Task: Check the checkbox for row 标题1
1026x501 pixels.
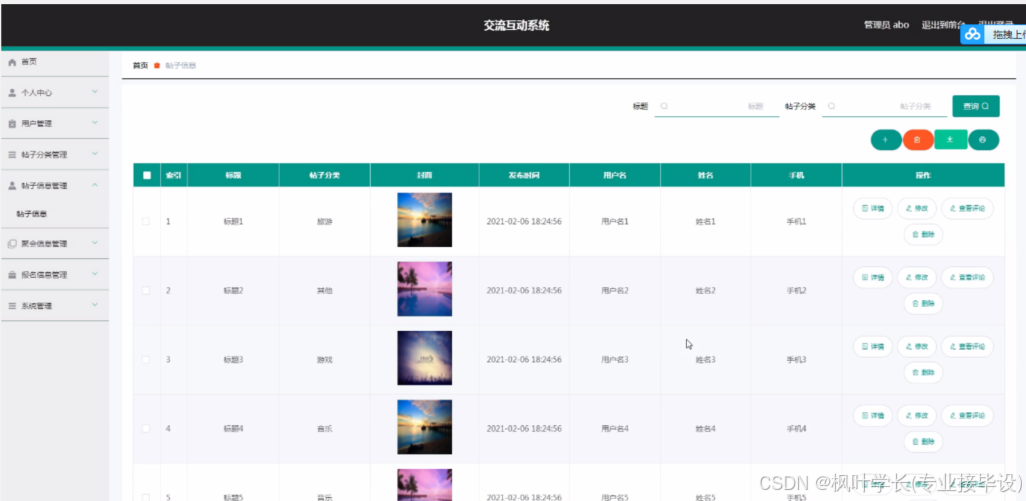Action: pos(146,222)
